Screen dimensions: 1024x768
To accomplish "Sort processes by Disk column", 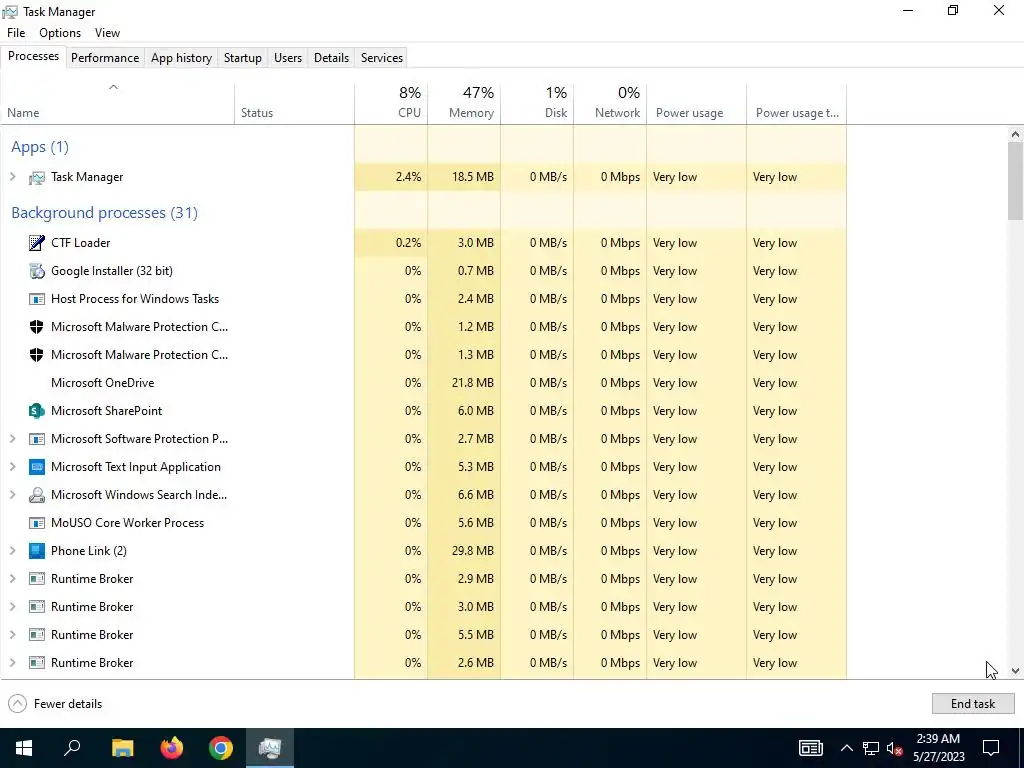I will click(537, 103).
